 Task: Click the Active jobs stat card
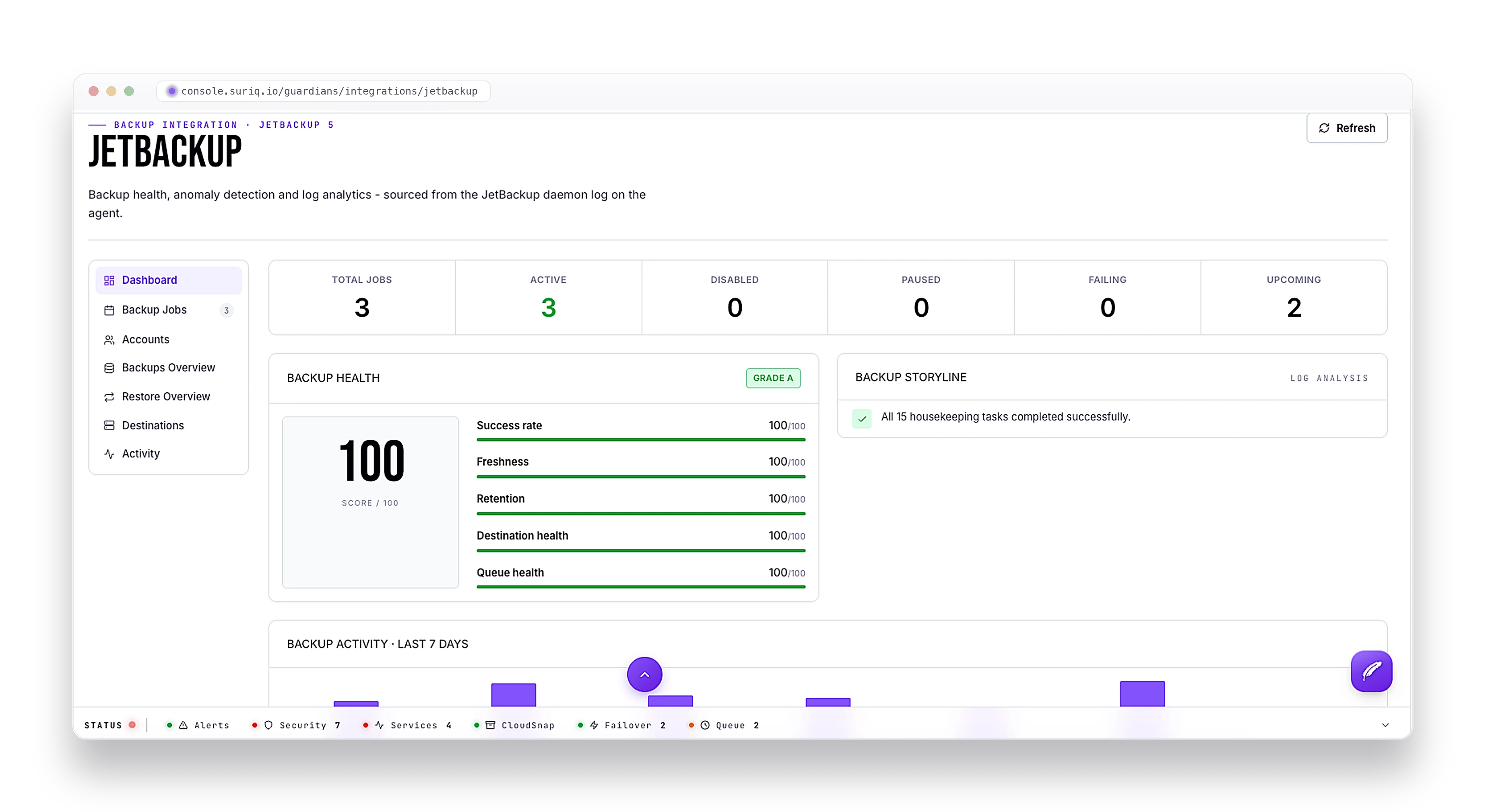pyautogui.click(x=549, y=298)
